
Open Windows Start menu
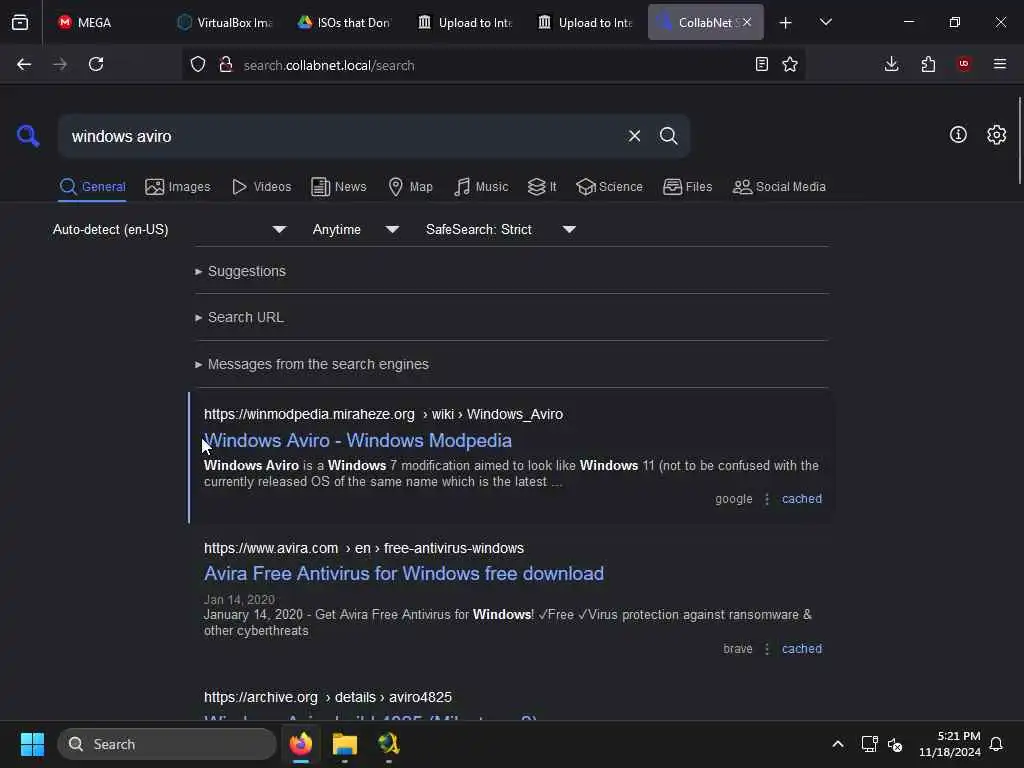tap(32, 744)
